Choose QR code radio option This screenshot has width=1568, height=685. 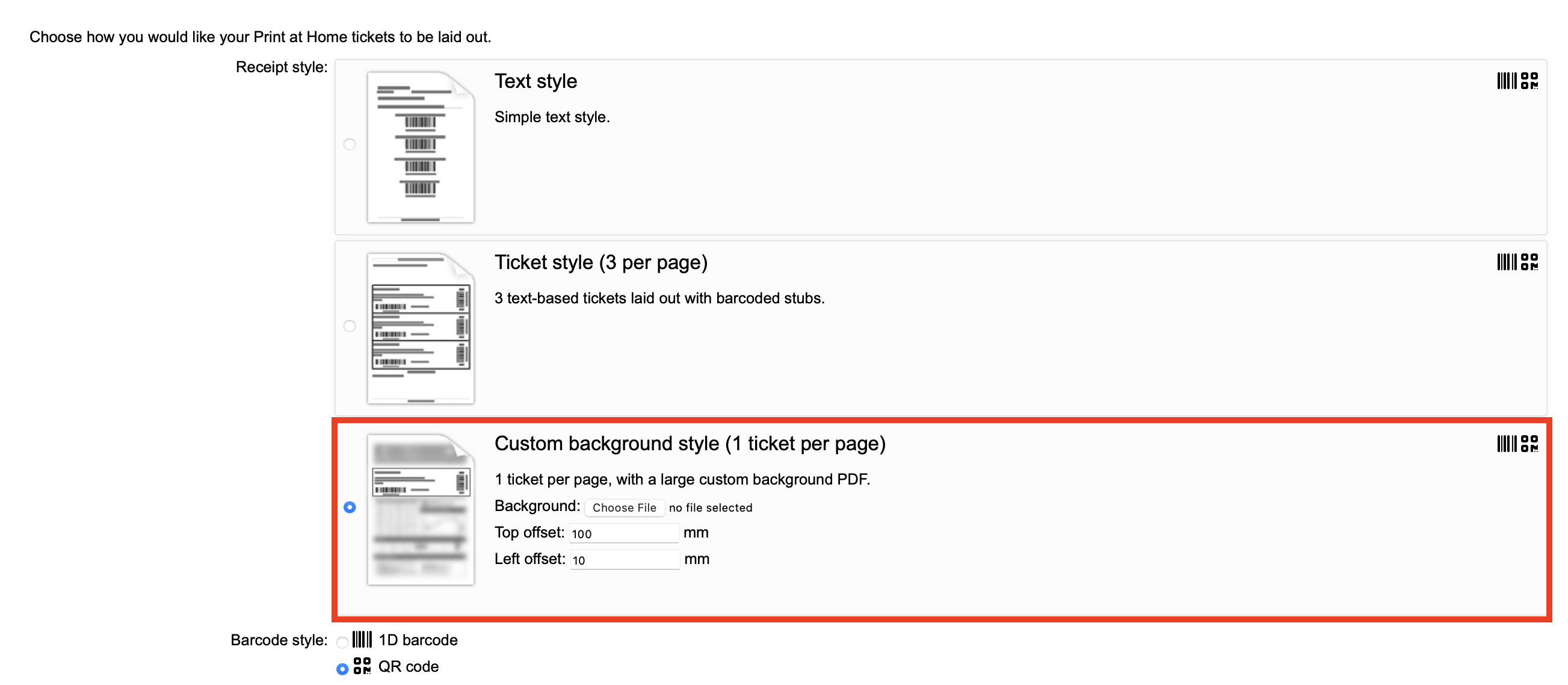pos(342,669)
